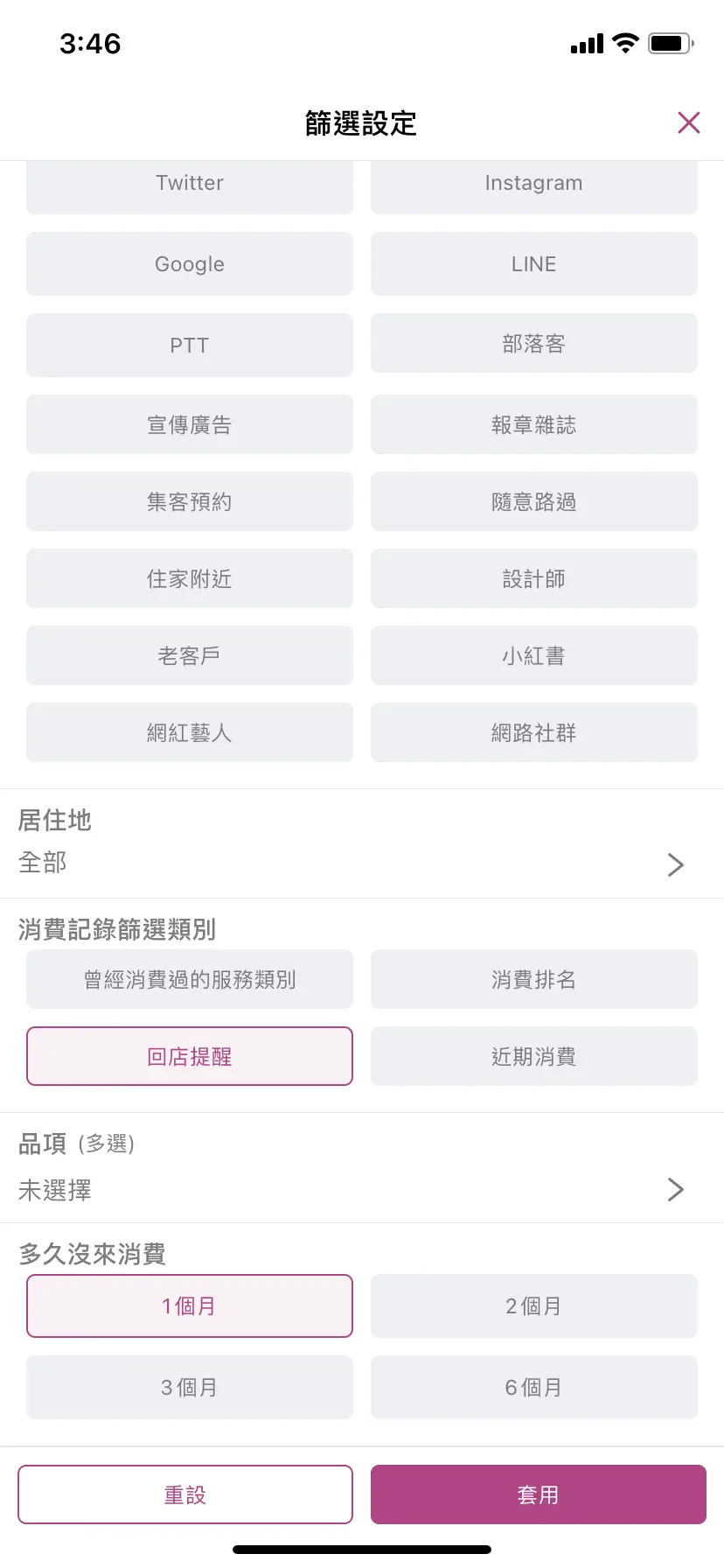
Task: Select the 2個月 duration option
Action: [x=533, y=1305]
